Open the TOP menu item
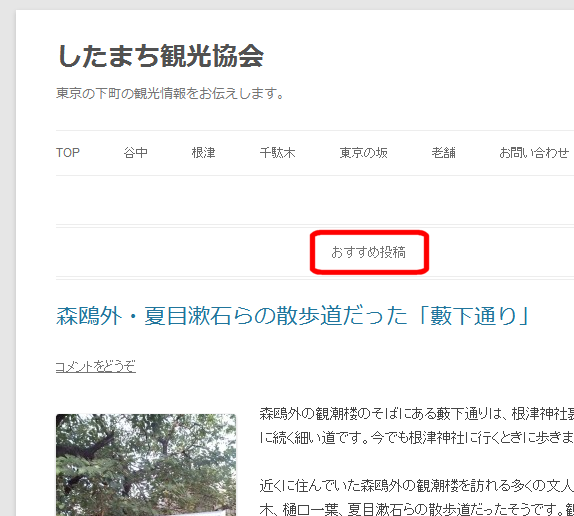 coord(68,153)
